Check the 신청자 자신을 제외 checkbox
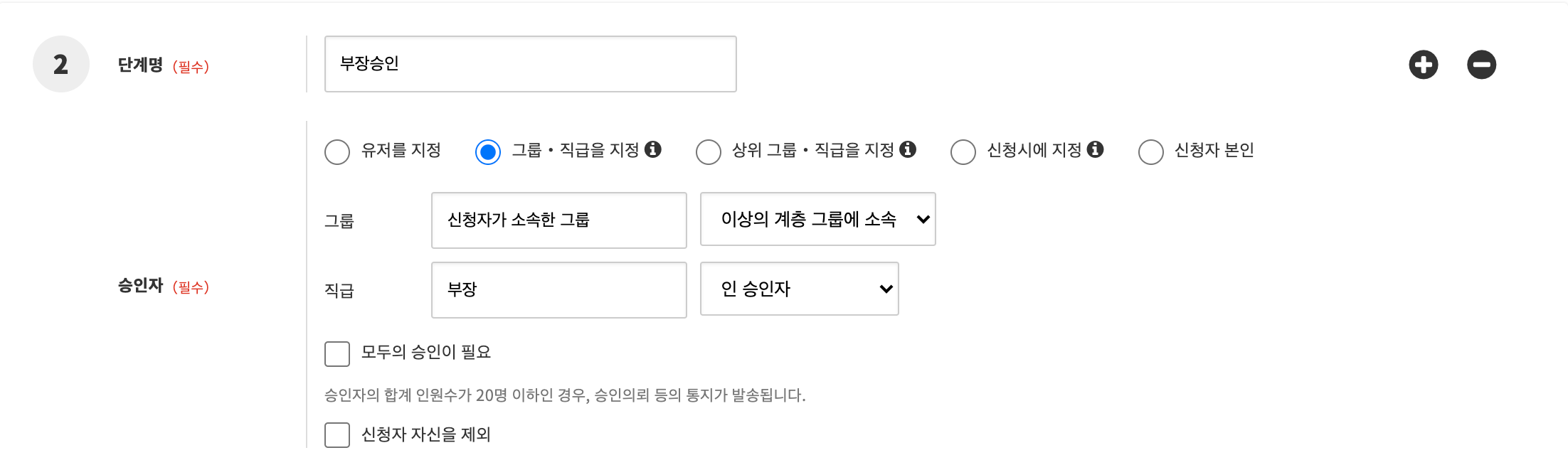1568x465 pixels. [x=337, y=434]
